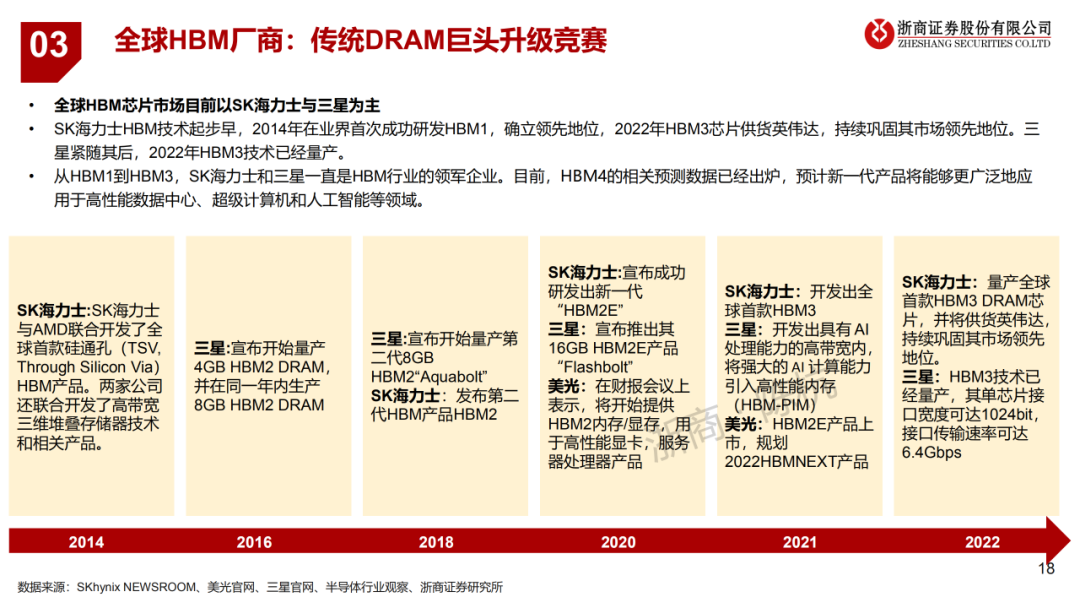Click the 2020 timeline marker
Viewport: 1080px width, 608px height.
pyautogui.click(x=619, y=542)
